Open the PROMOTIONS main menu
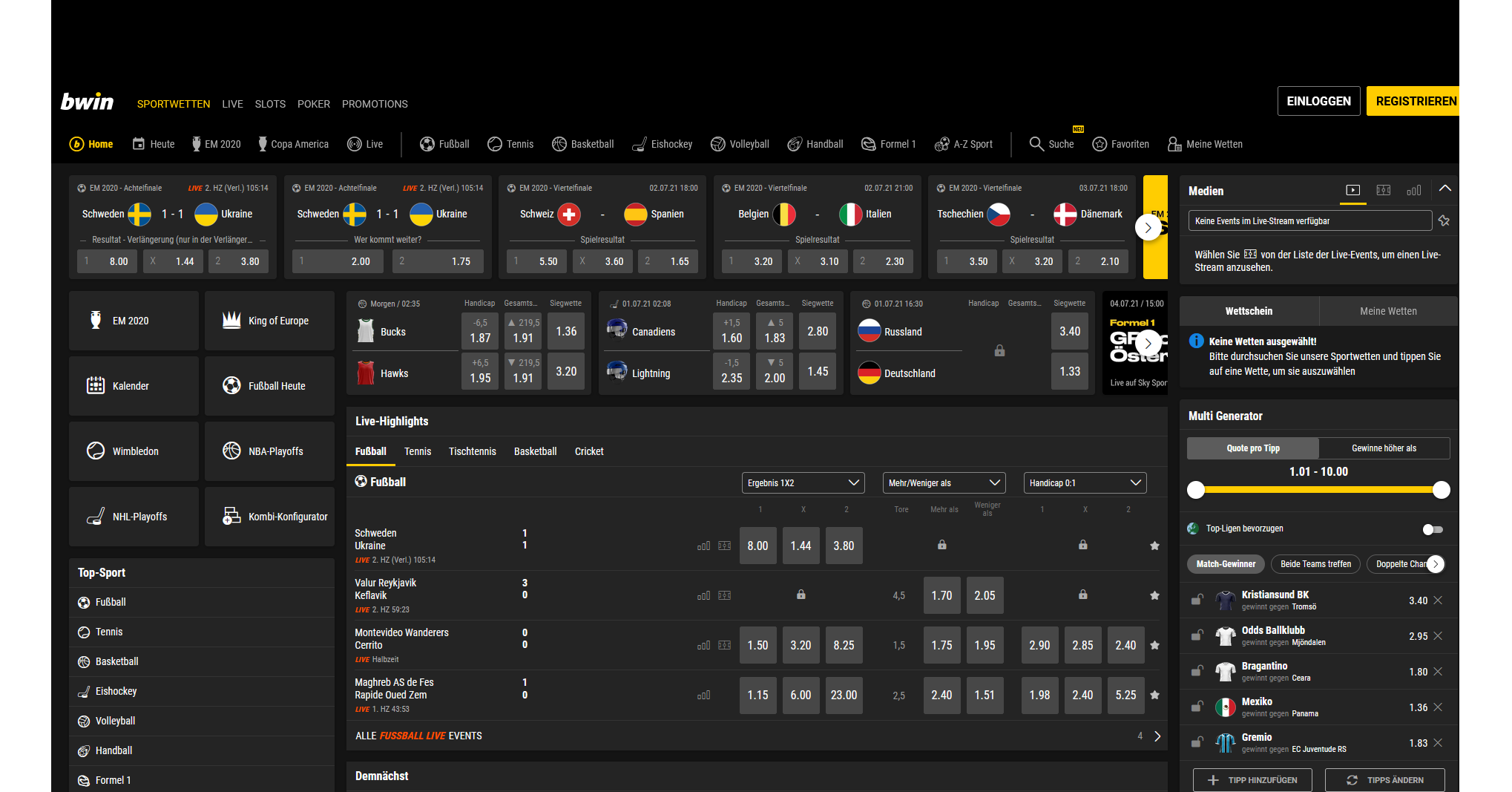1512x792 pixels. pos(375,104)
